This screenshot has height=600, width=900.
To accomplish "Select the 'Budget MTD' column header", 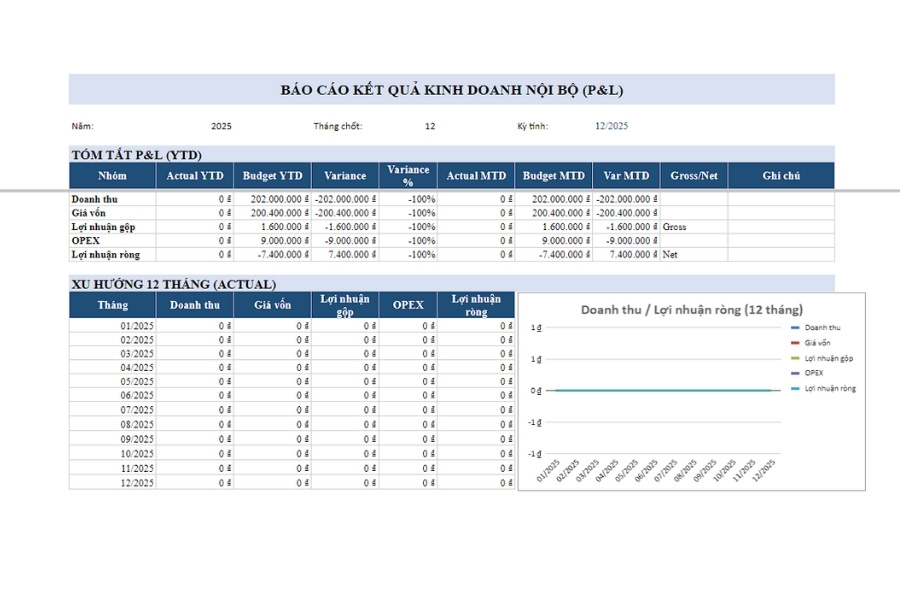I will [553, 176].
